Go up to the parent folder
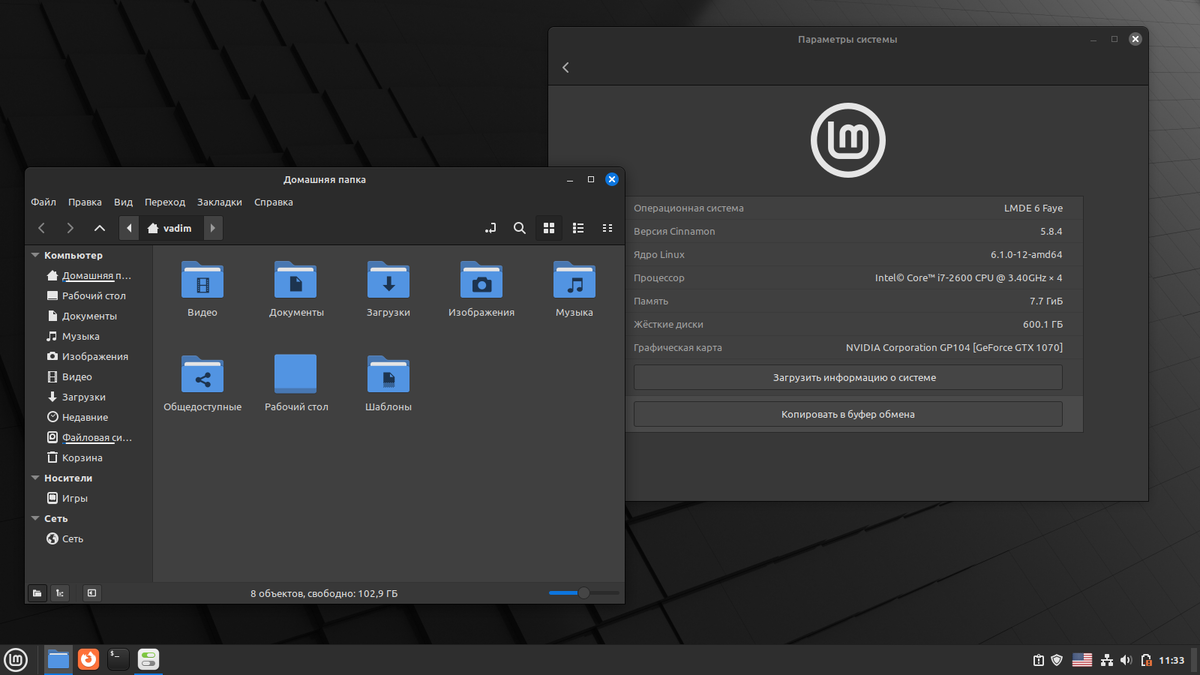1200x675 pixels. [x=99, y=228]
